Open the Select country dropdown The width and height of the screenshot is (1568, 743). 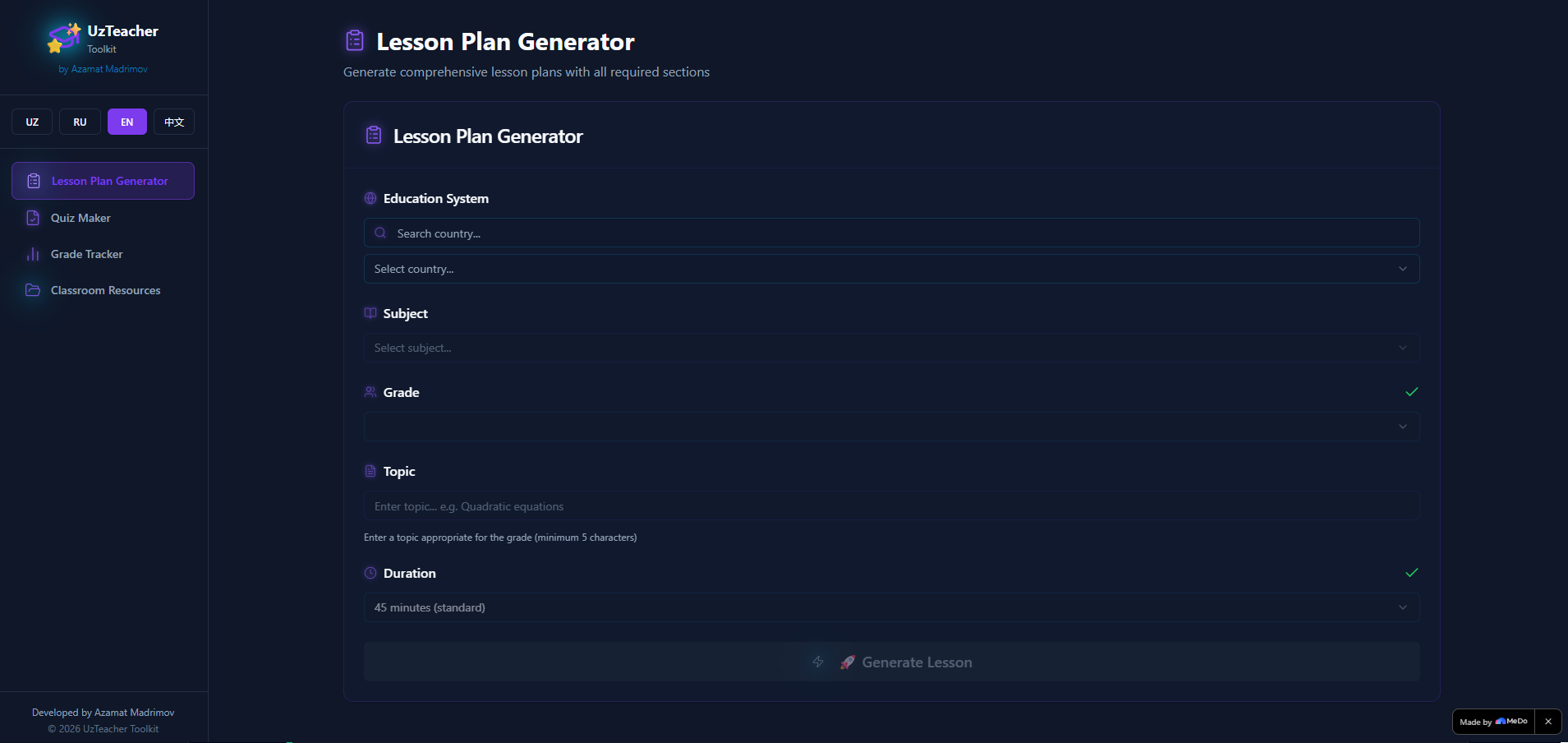pos(891,269)
